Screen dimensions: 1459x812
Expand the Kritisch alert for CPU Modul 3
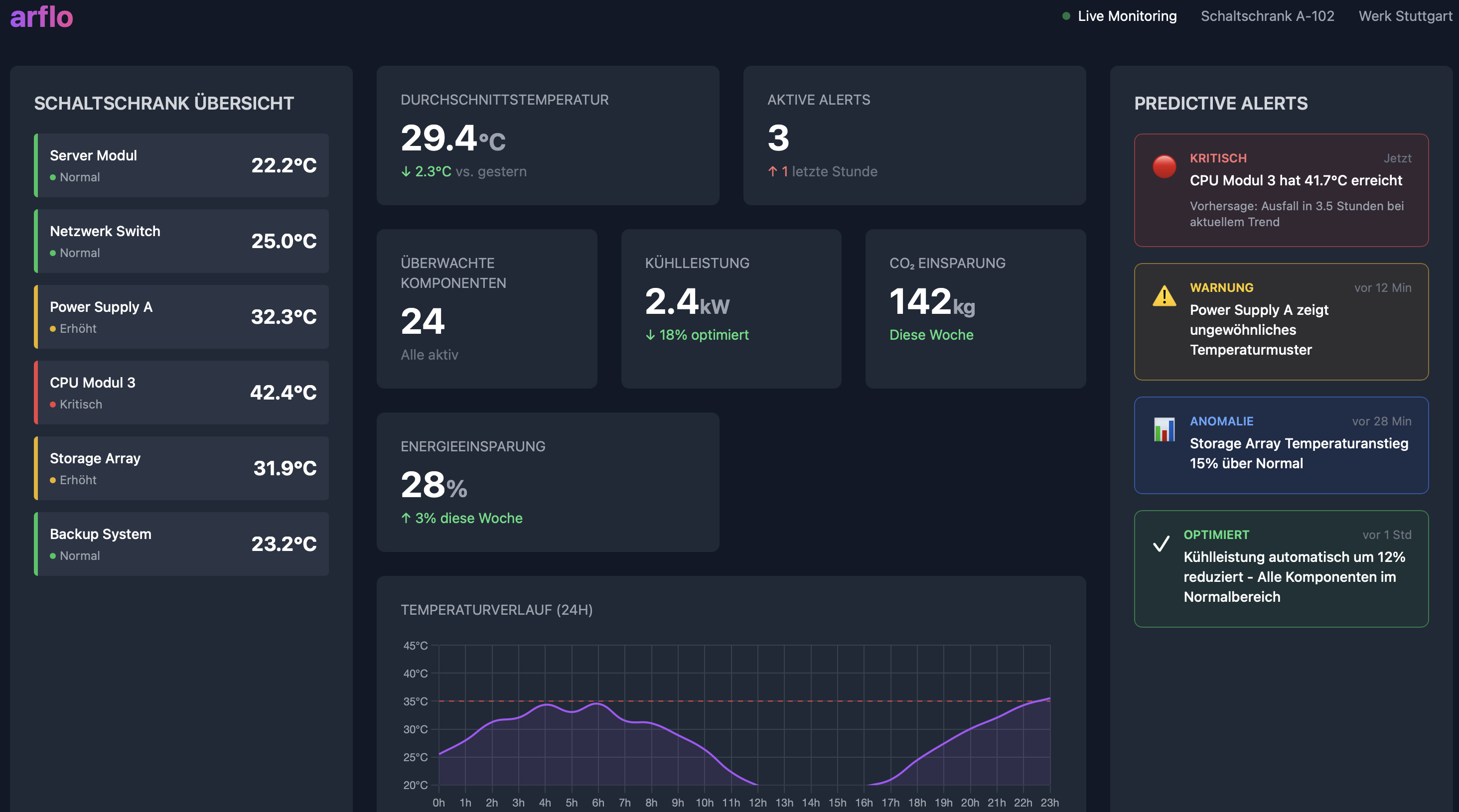click(x=1281, y=190)
